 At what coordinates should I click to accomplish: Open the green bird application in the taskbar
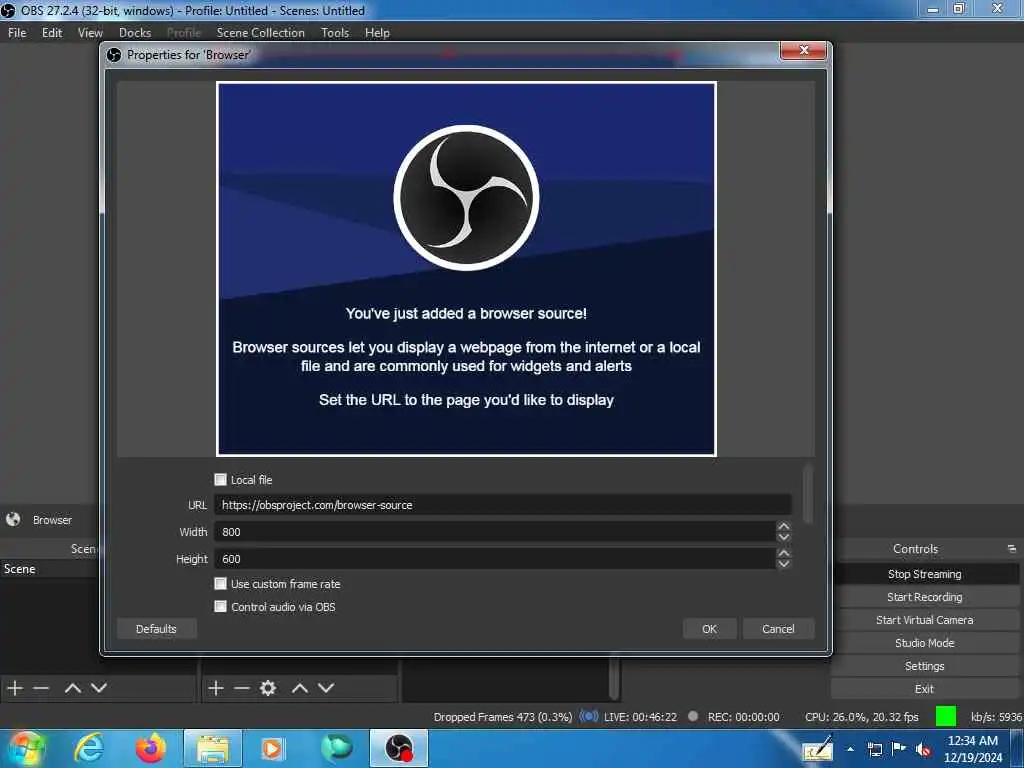pos(337,748)
